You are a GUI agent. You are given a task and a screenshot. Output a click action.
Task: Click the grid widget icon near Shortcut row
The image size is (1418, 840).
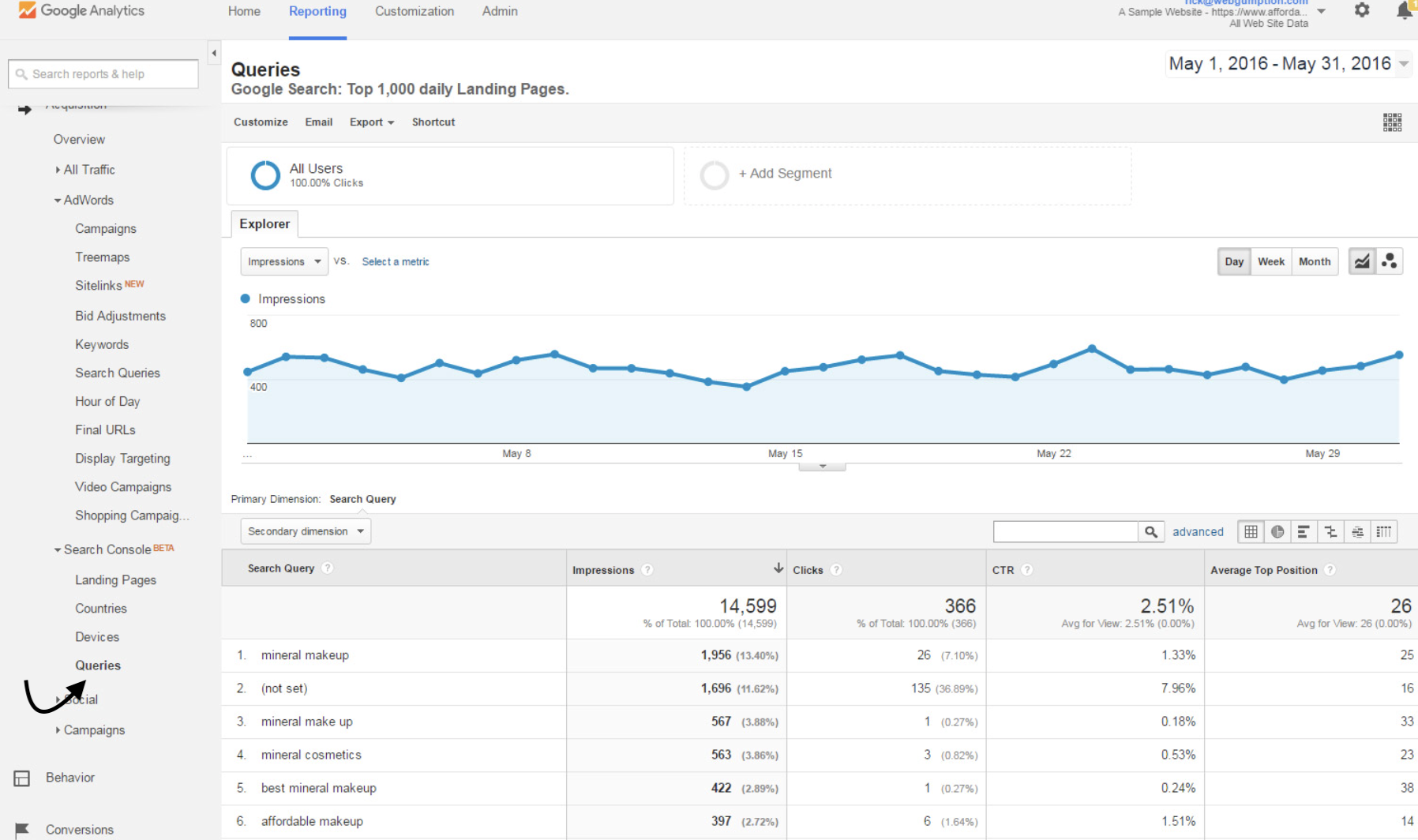coord(1392,122)
